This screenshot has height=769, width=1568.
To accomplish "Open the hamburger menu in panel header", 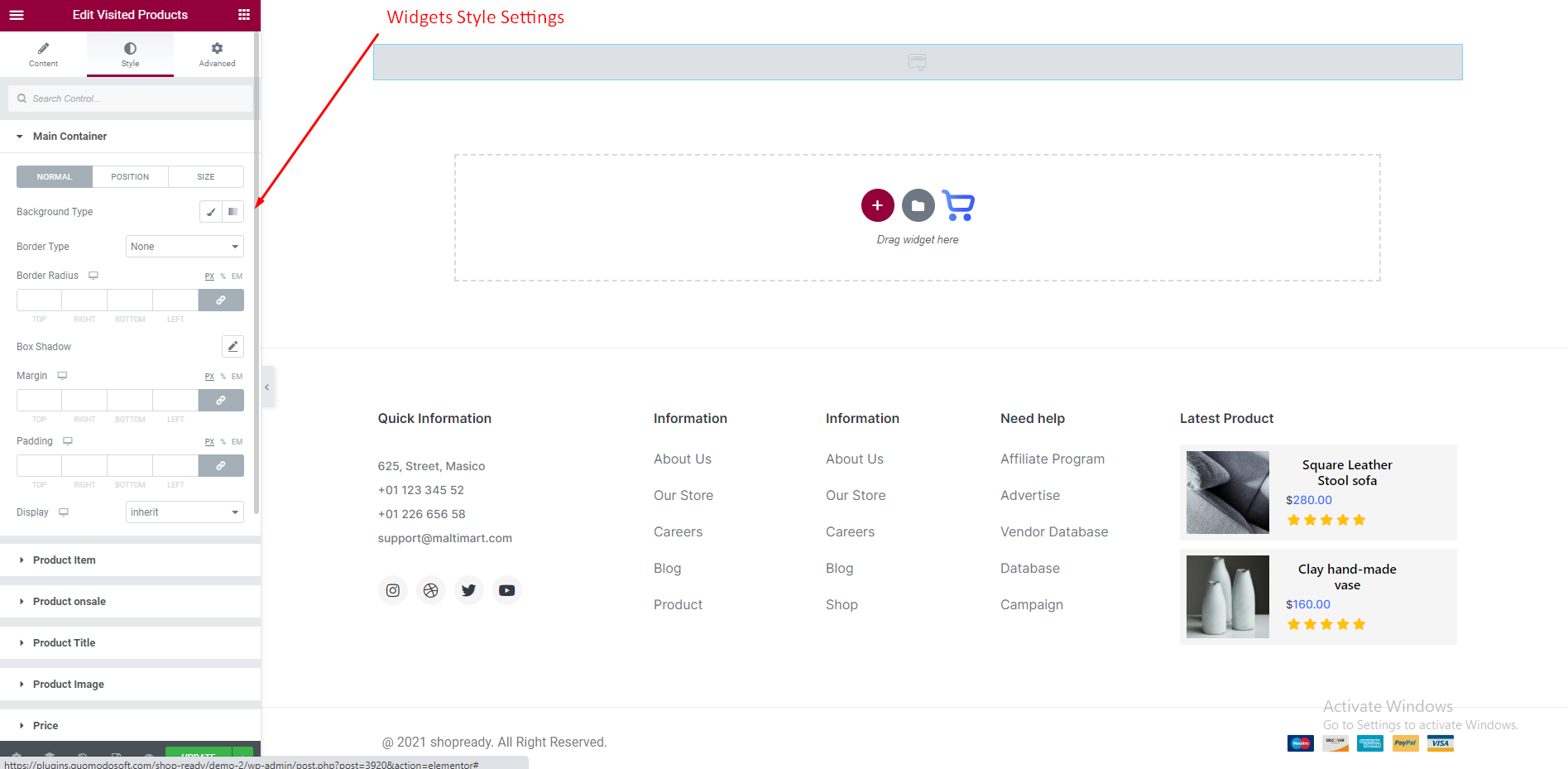I will click(x=17, y=15).
